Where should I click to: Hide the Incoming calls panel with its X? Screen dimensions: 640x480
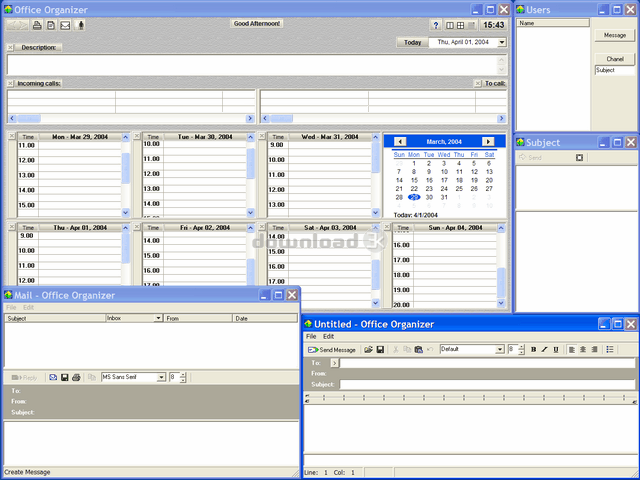(x=10, y=83)
